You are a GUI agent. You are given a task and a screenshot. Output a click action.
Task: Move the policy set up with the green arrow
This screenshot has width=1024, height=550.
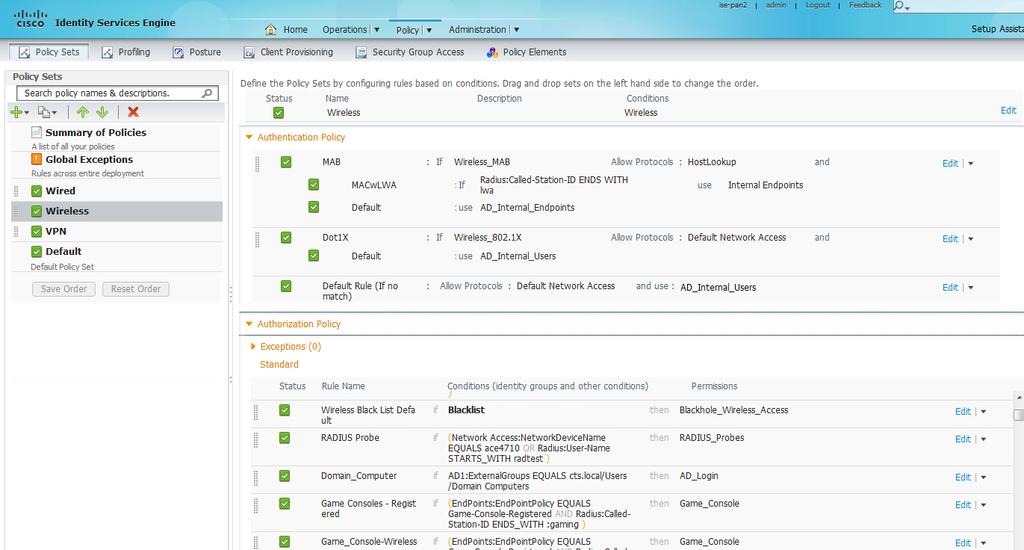[x=82, y=112]
